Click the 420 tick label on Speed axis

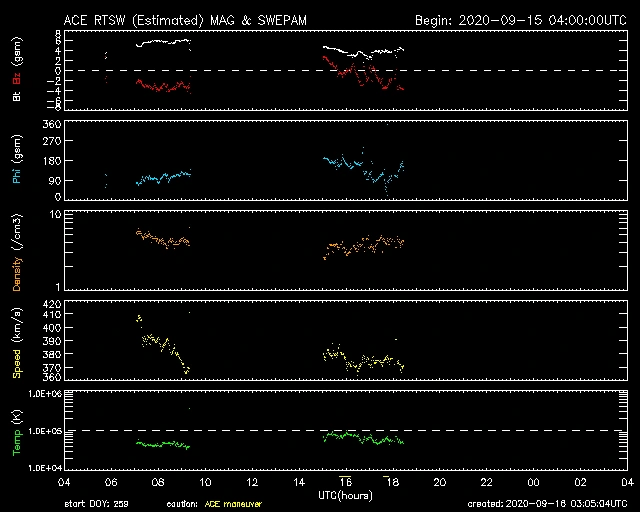click(51, 304)
